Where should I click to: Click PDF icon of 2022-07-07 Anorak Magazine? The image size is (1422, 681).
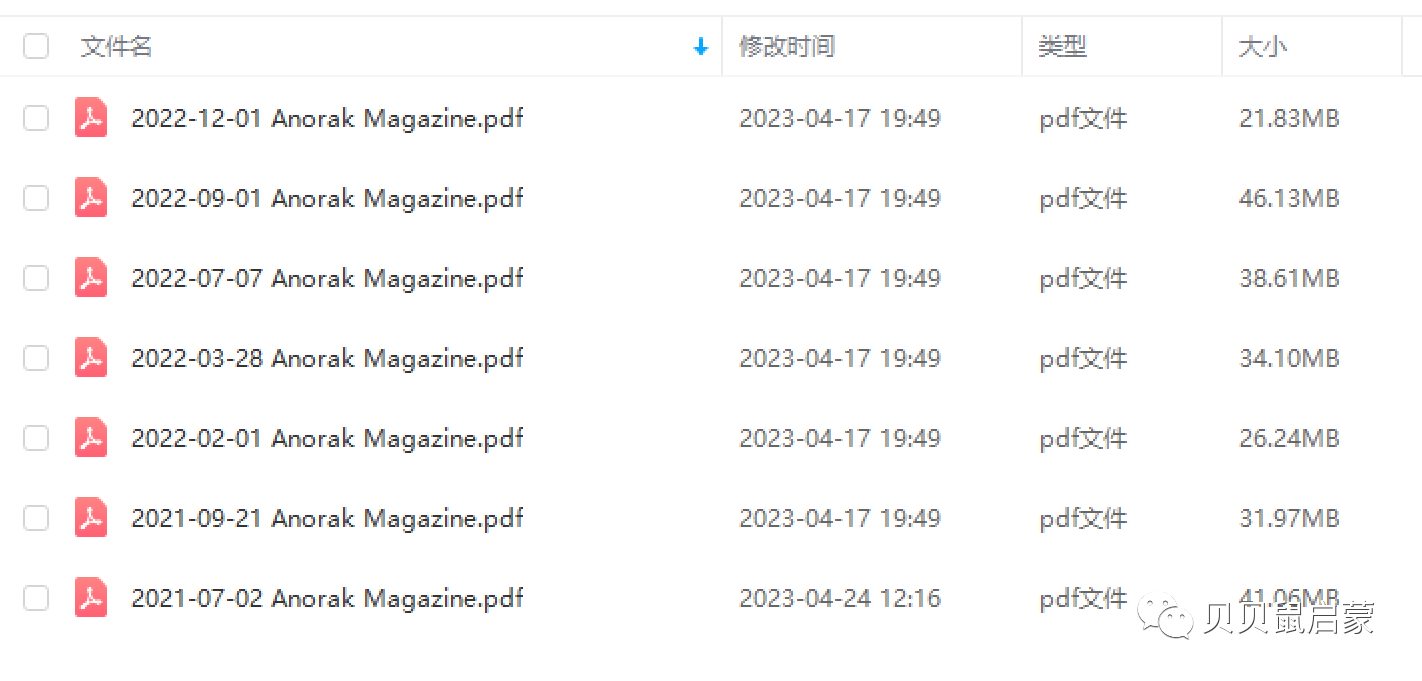(x=91, y=278)
